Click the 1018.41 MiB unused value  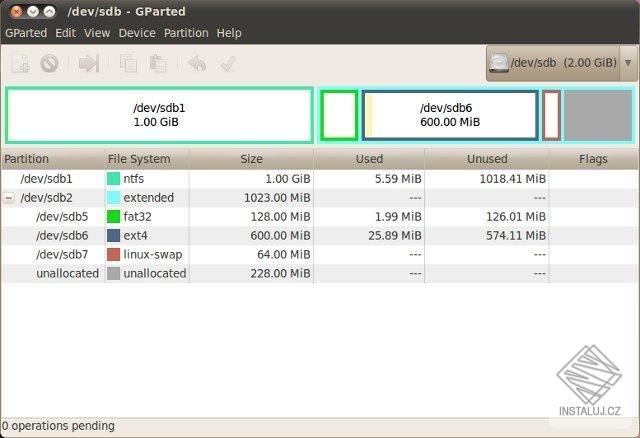pos(512,179)
